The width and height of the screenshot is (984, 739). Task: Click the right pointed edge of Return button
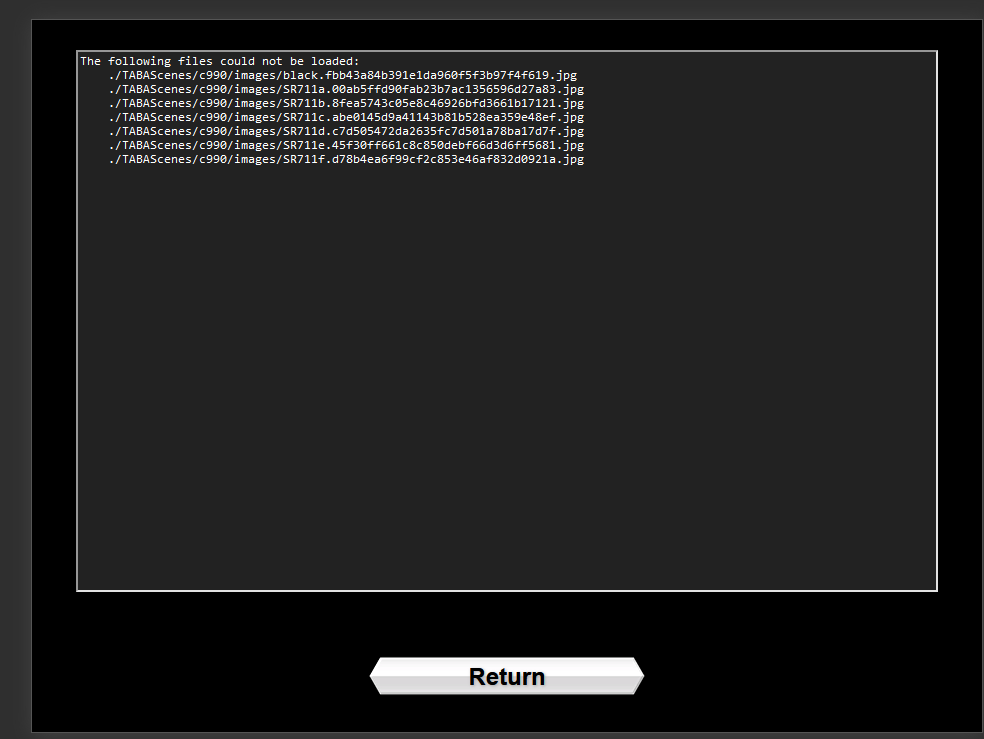pos(637,677)
